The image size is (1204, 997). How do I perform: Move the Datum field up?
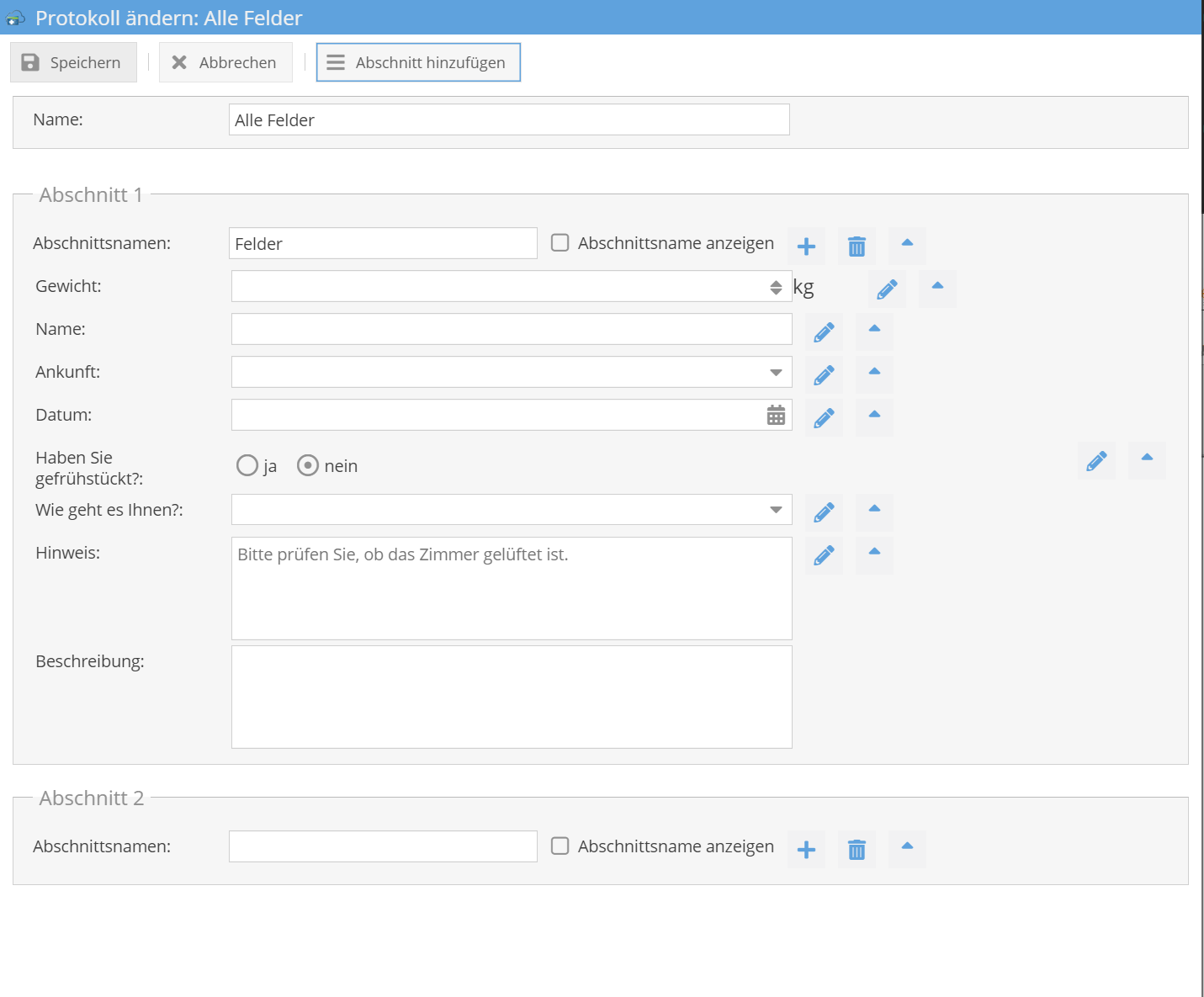(x=874, y=416)
